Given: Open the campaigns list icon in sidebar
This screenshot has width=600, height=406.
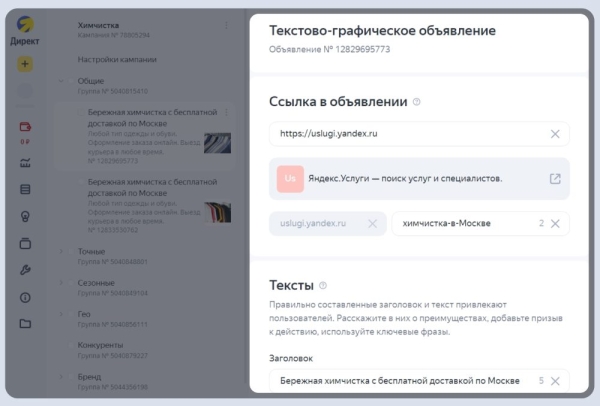Looking at the screenshot, I should coord(25,189).
